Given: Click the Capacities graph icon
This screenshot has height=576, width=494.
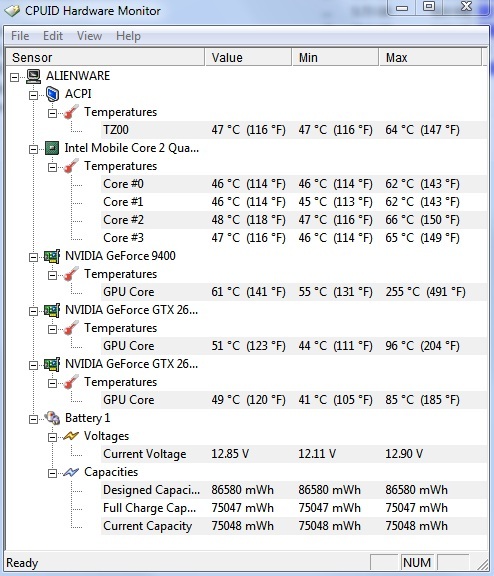Looking at the screenshot, I should (71, 472).
